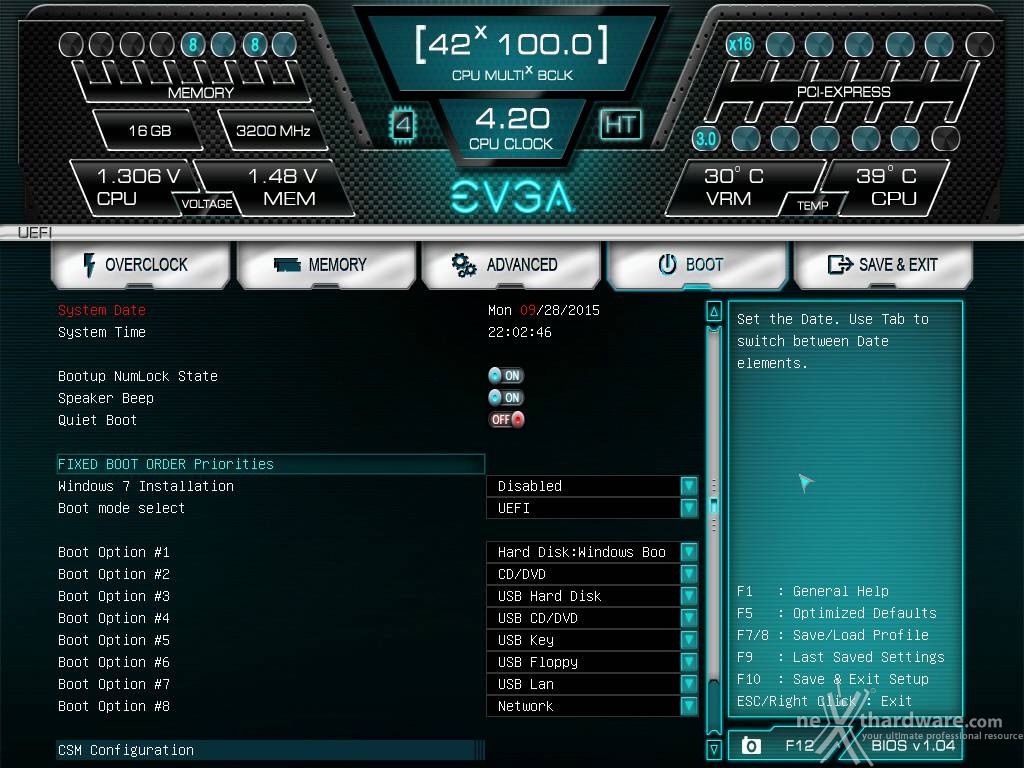Expand Boot Option #4 USB CD/DVD dropdown
Image resolution: width=1024 pixels, height=768 pixels.
592,618
